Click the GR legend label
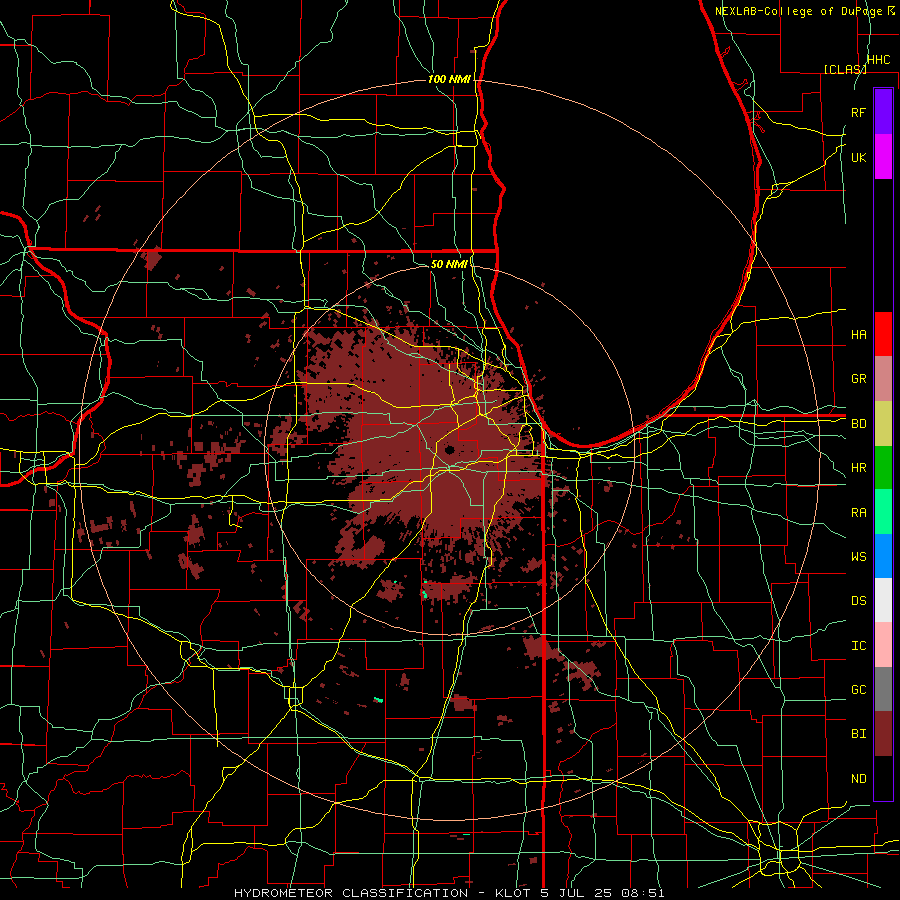 (859, 379)
